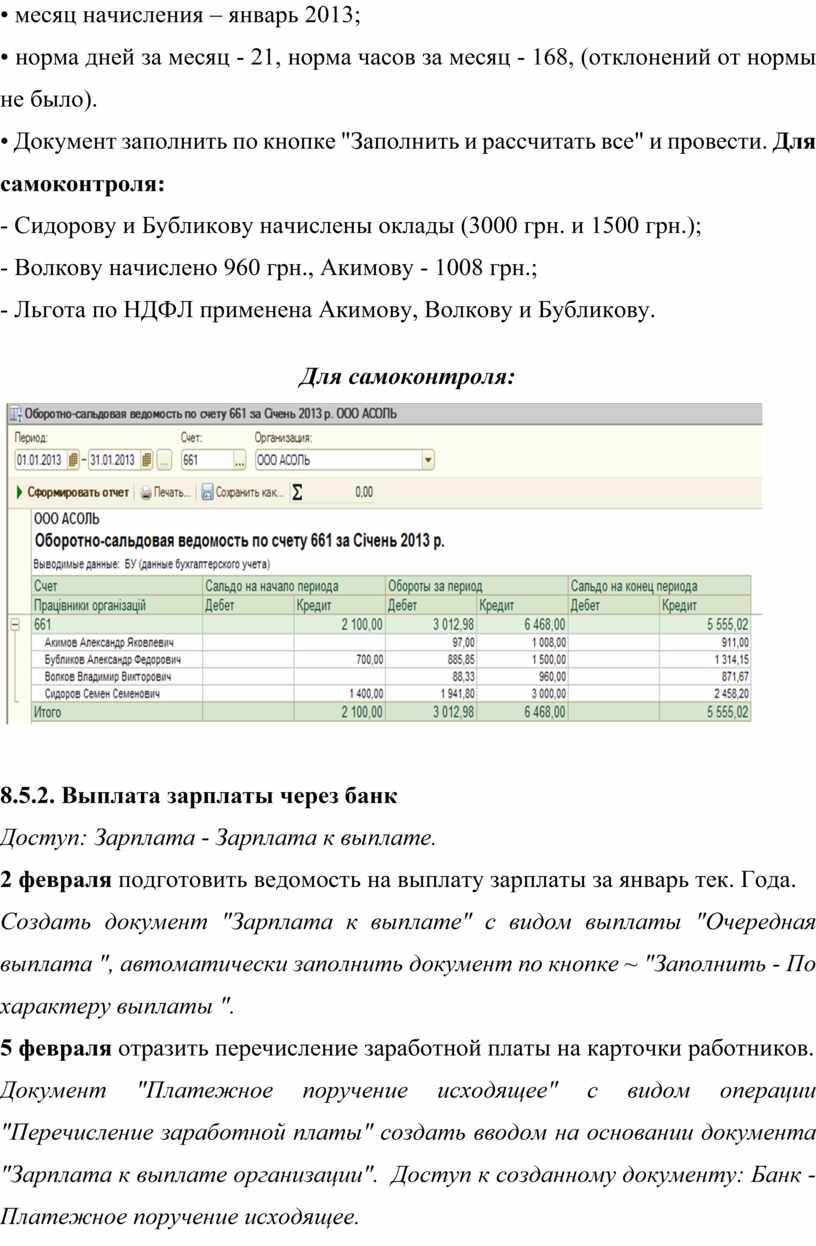Click the Сохранить как disk icon

208,493
